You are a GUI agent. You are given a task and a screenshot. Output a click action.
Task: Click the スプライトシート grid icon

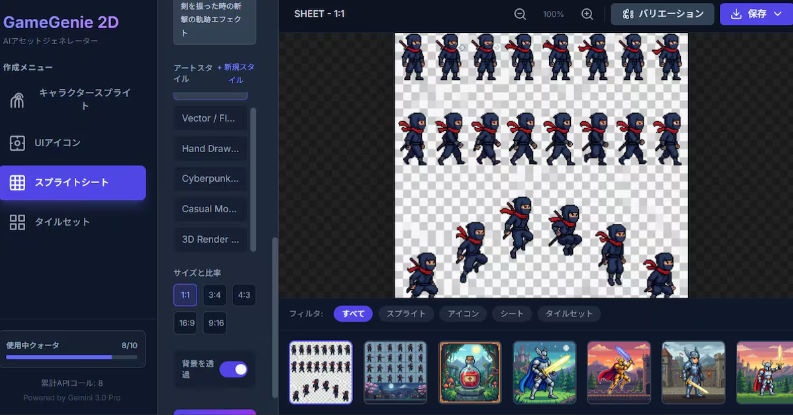pos(17,182)
